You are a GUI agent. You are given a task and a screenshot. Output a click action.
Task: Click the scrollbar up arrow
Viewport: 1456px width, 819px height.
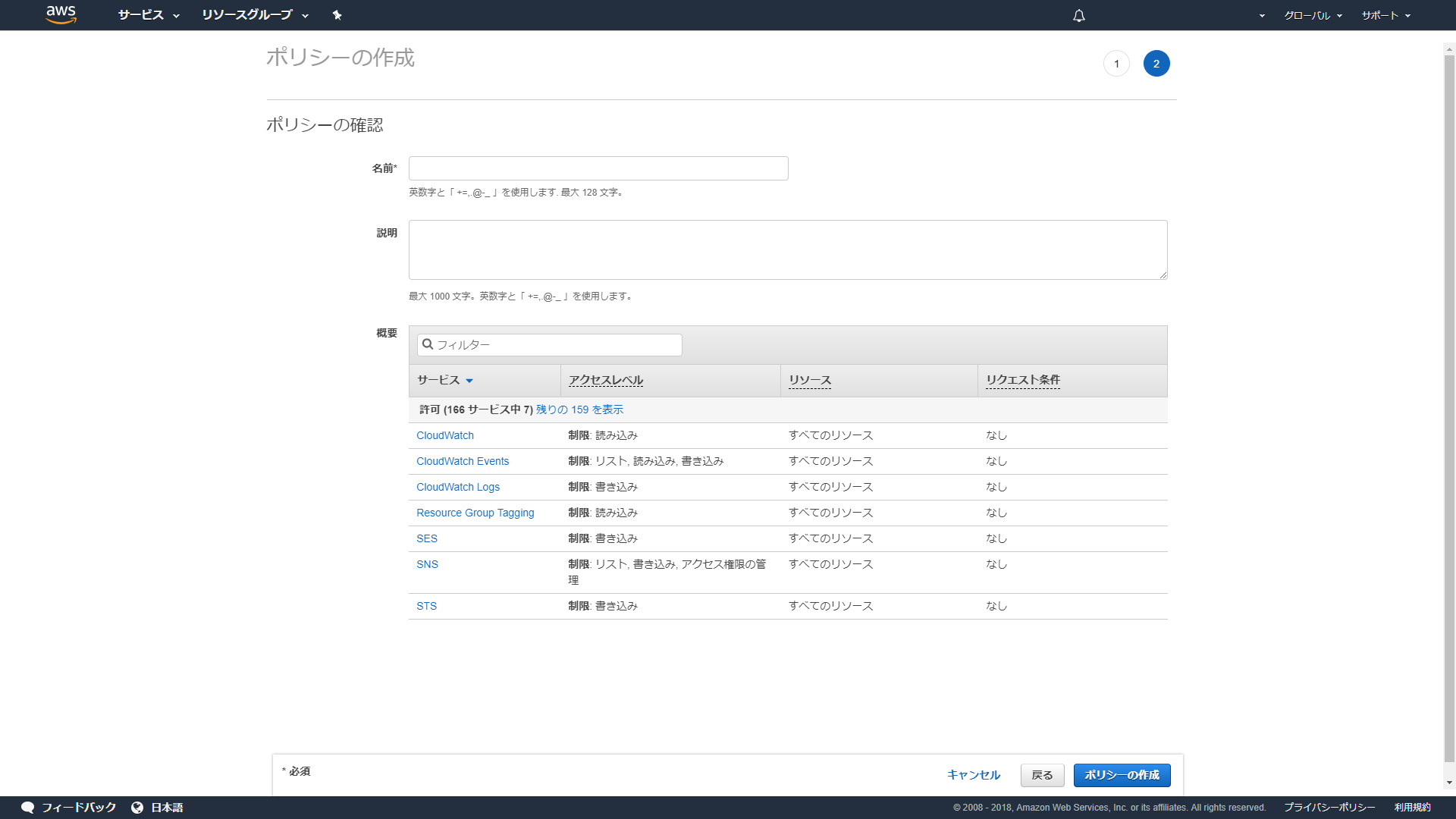[1449, 49]
